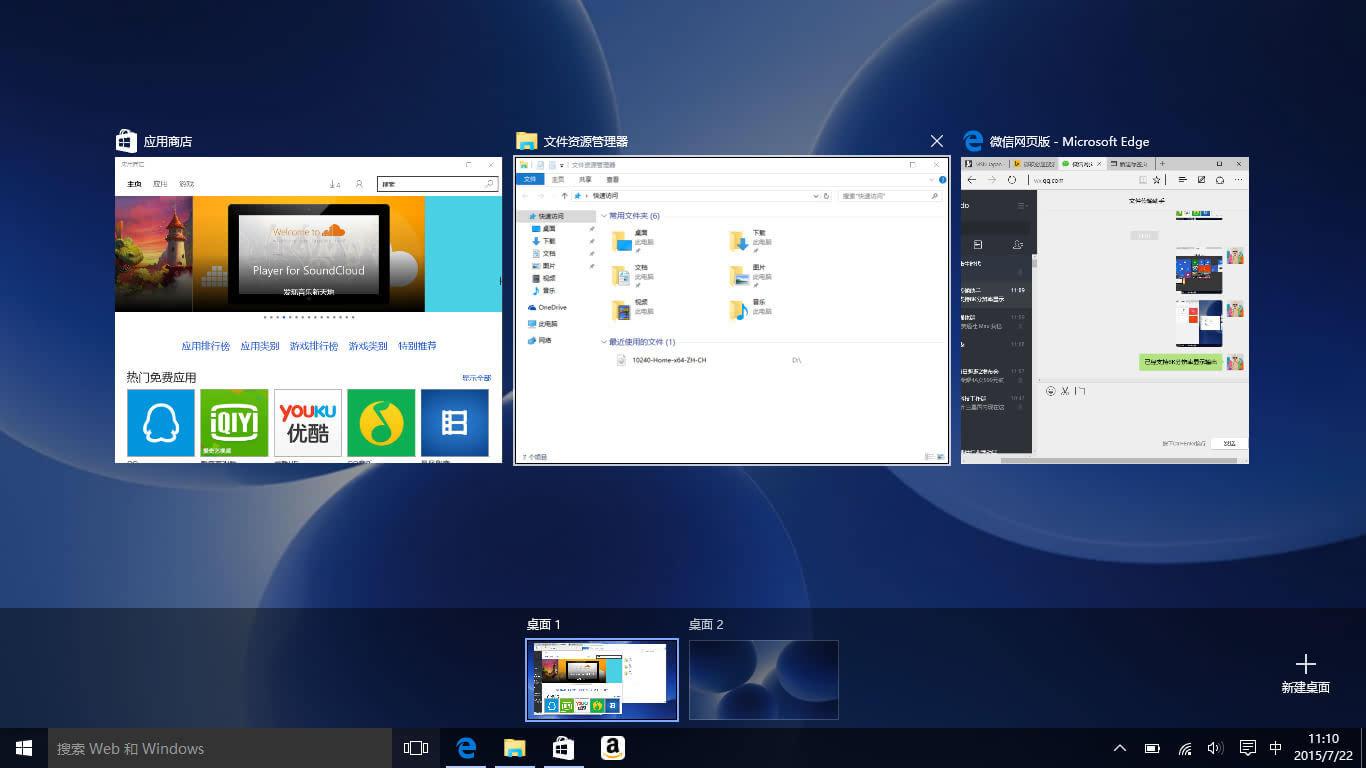Select the 桌面 1 desktop thumbnail
Viewport: 1366px width, 768px height.
point(602,680)
